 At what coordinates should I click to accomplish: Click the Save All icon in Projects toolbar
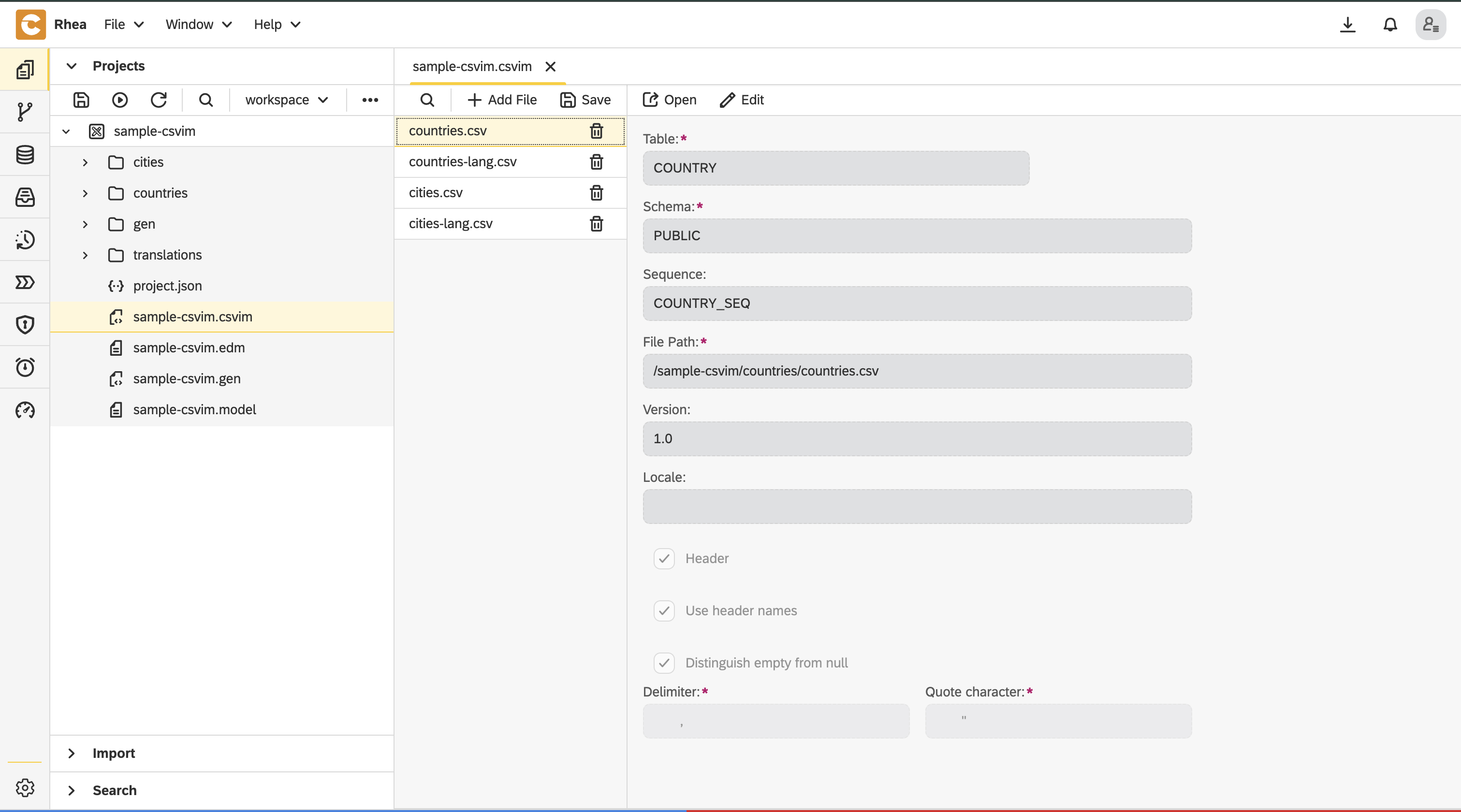pyautogui.click(x=81, y=100)
